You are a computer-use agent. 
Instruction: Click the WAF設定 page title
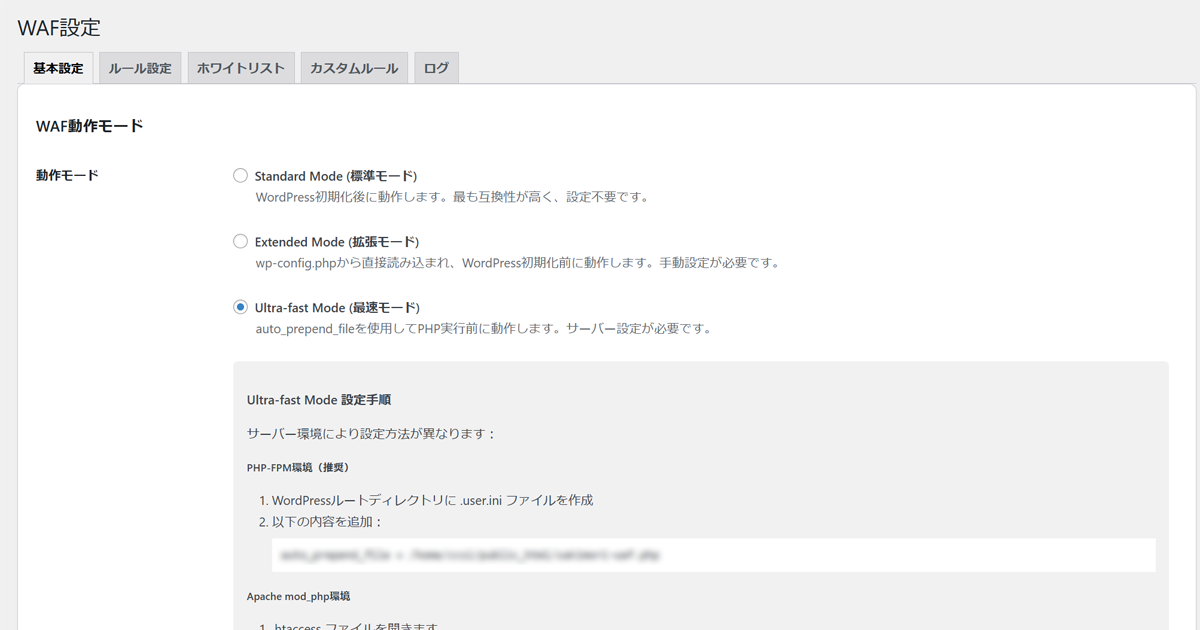click(x=59, y=28)
